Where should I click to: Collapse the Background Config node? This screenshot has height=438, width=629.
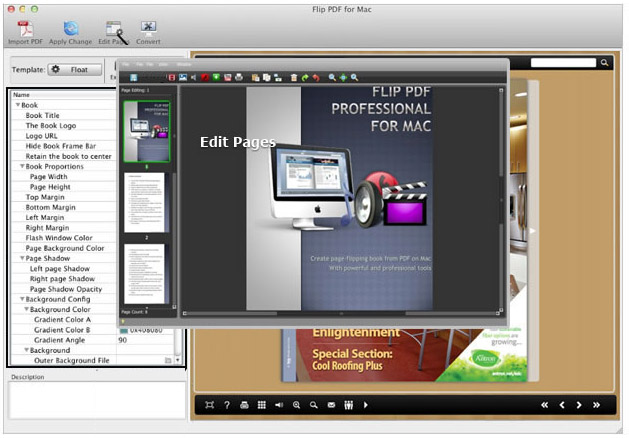22,299
